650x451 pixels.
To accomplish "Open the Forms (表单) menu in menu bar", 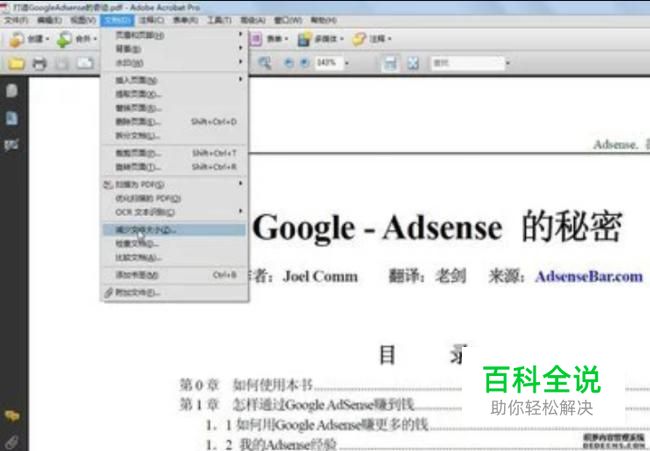I will click(185, 20).
